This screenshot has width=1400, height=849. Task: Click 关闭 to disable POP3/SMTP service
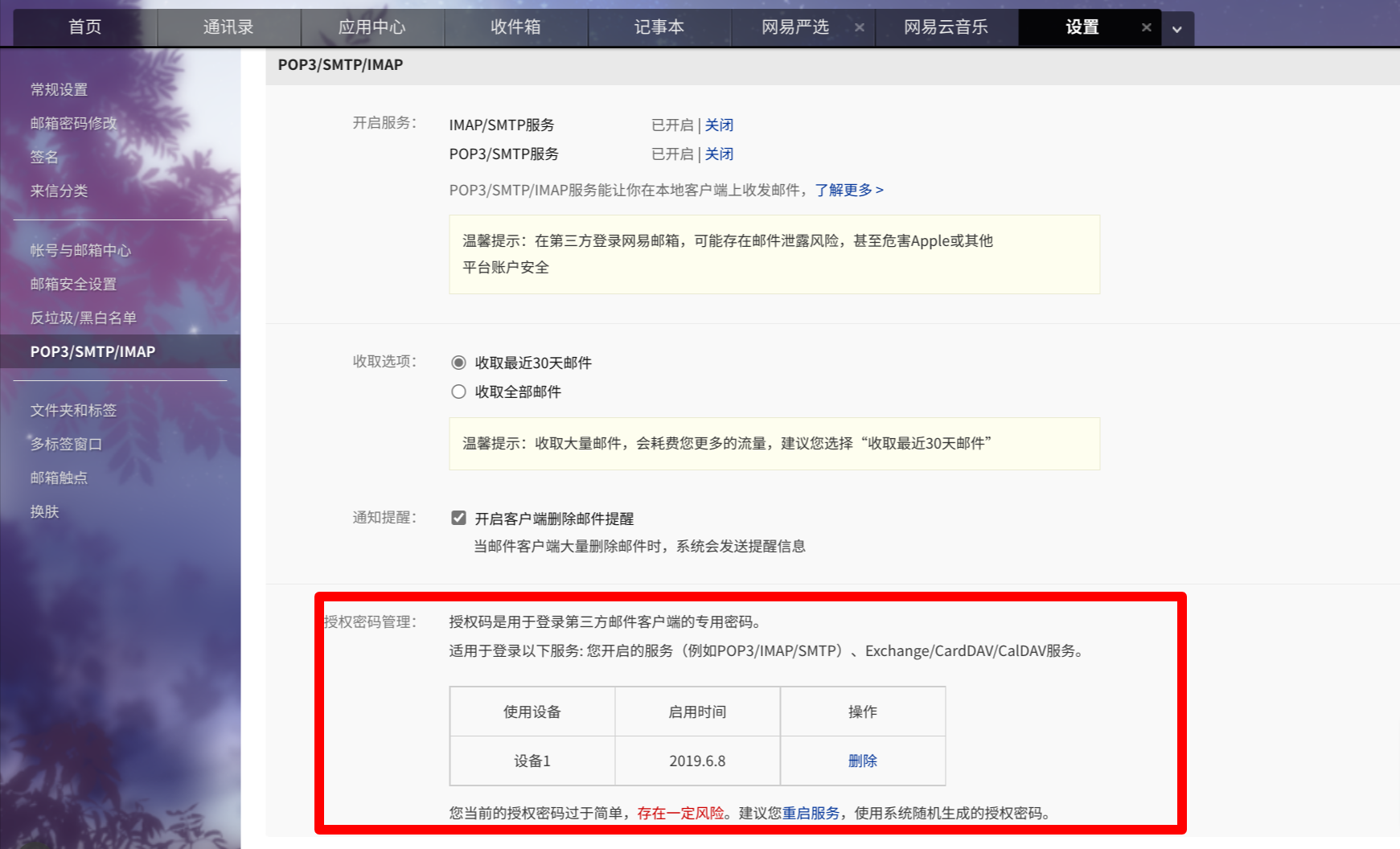click(x=720, y=154)
